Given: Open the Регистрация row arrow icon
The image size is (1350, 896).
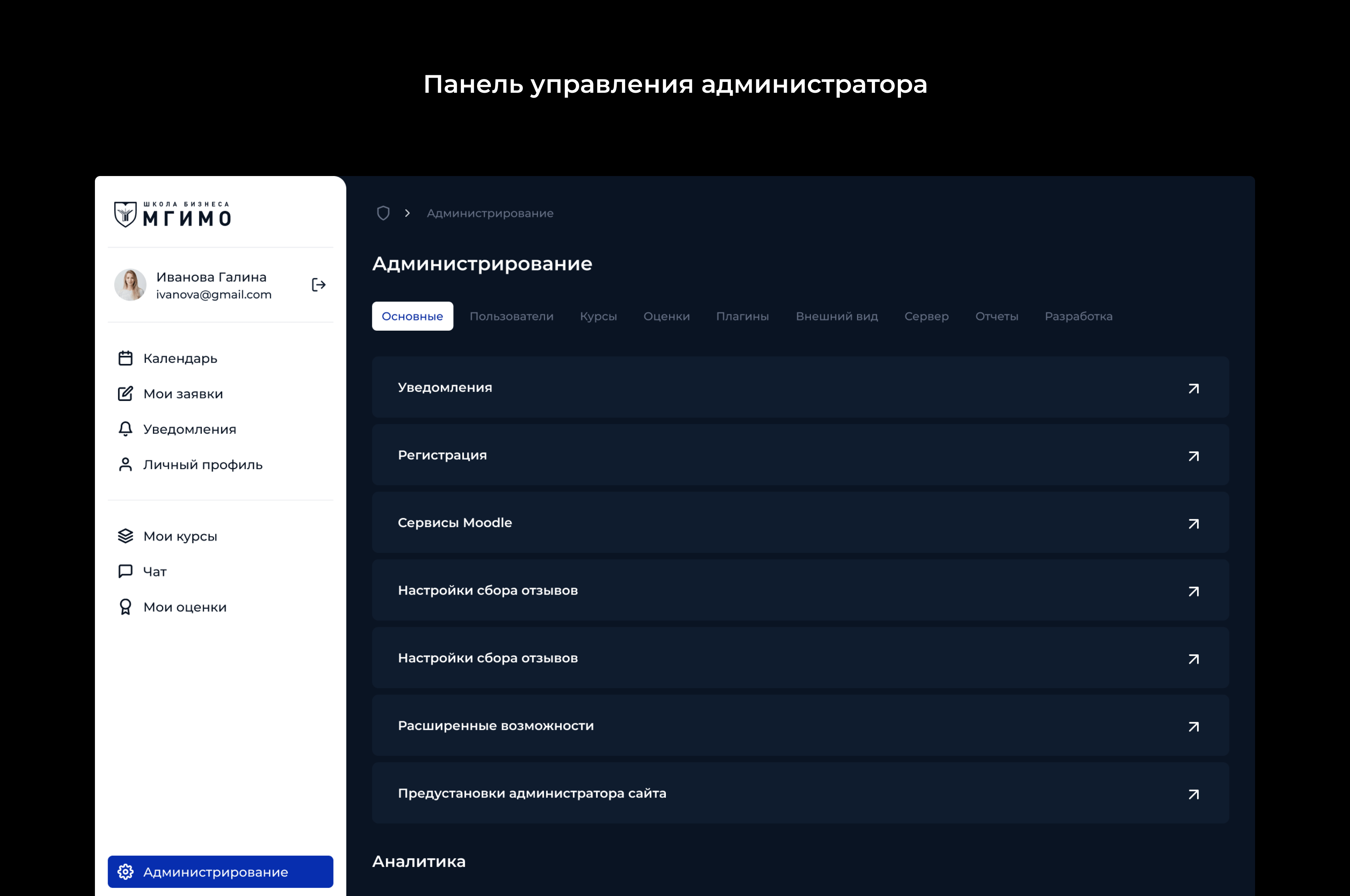Looking at the screenshot, I should click(x=1193, y=456).
